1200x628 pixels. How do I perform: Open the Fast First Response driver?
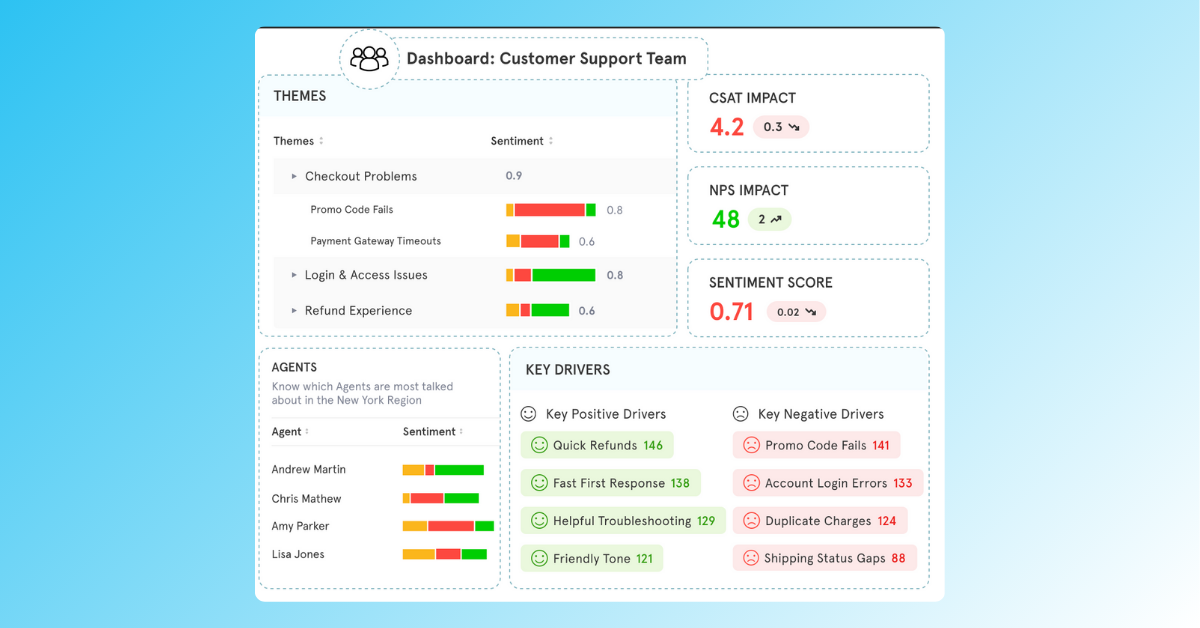point(611,483)
